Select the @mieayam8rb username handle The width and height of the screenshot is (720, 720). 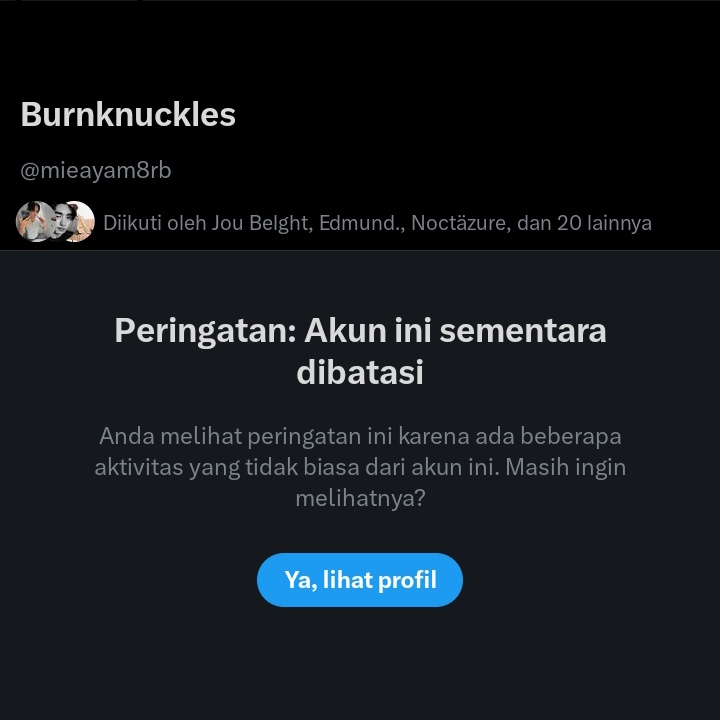(x=96, y=170)
